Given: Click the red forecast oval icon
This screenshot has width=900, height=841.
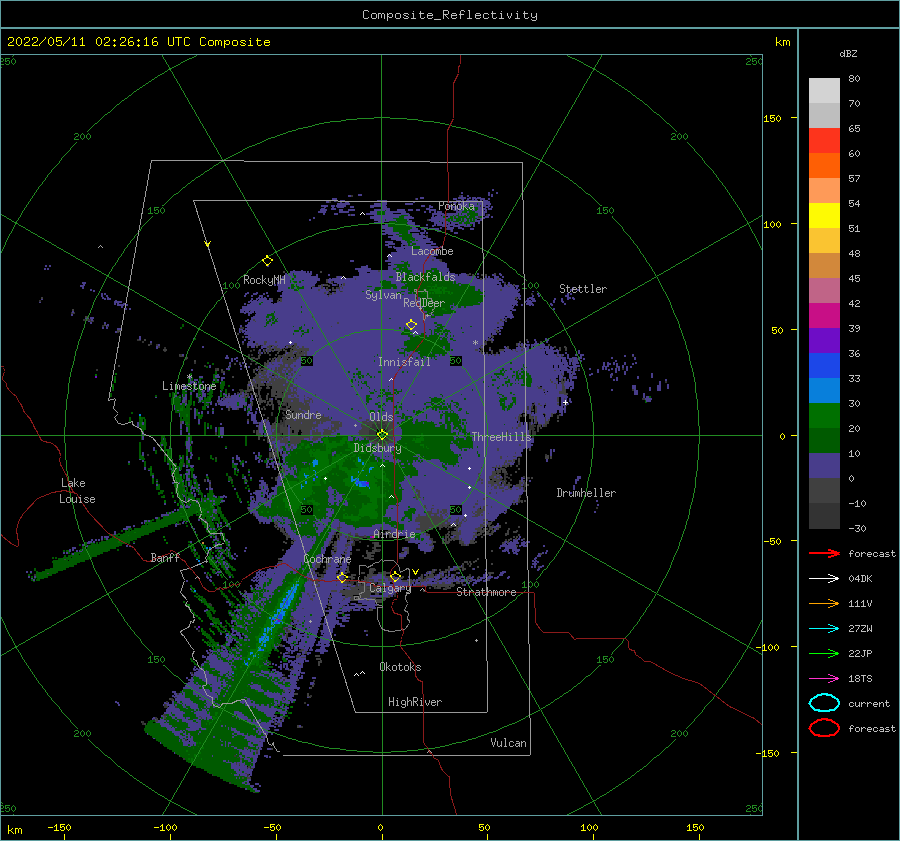Looking at the screenshot, I should point(824,728).
